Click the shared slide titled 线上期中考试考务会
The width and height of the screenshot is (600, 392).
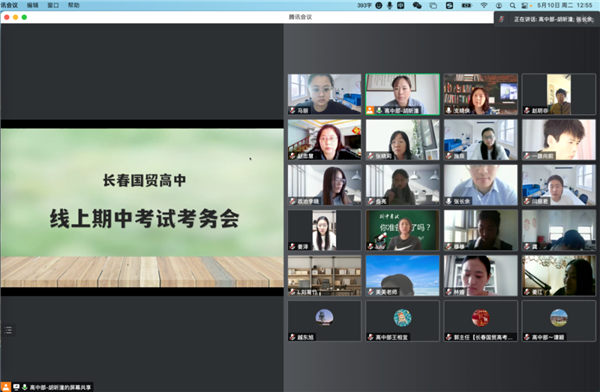(142, 207)
